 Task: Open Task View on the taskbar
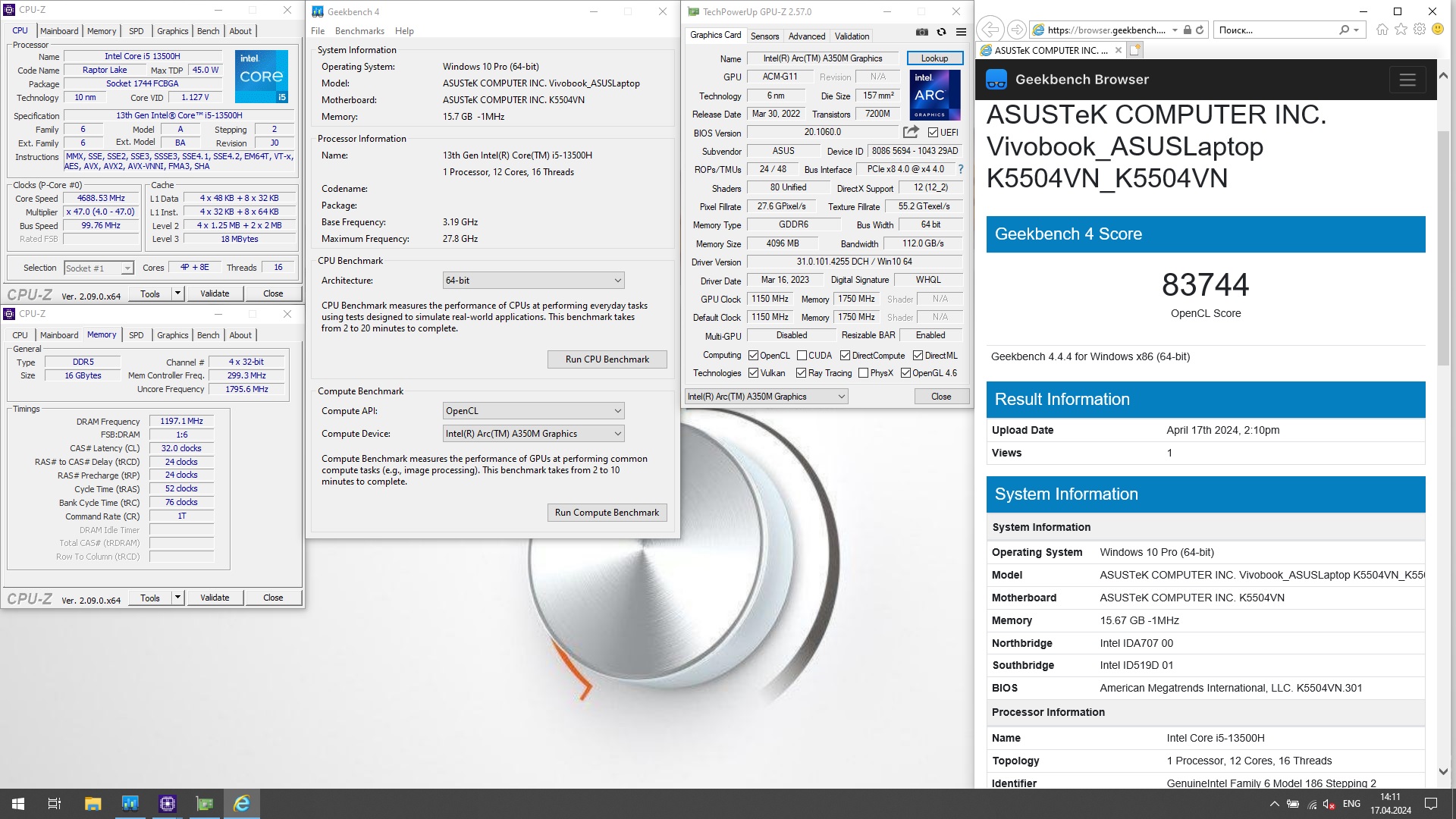(x=55, y=804)
